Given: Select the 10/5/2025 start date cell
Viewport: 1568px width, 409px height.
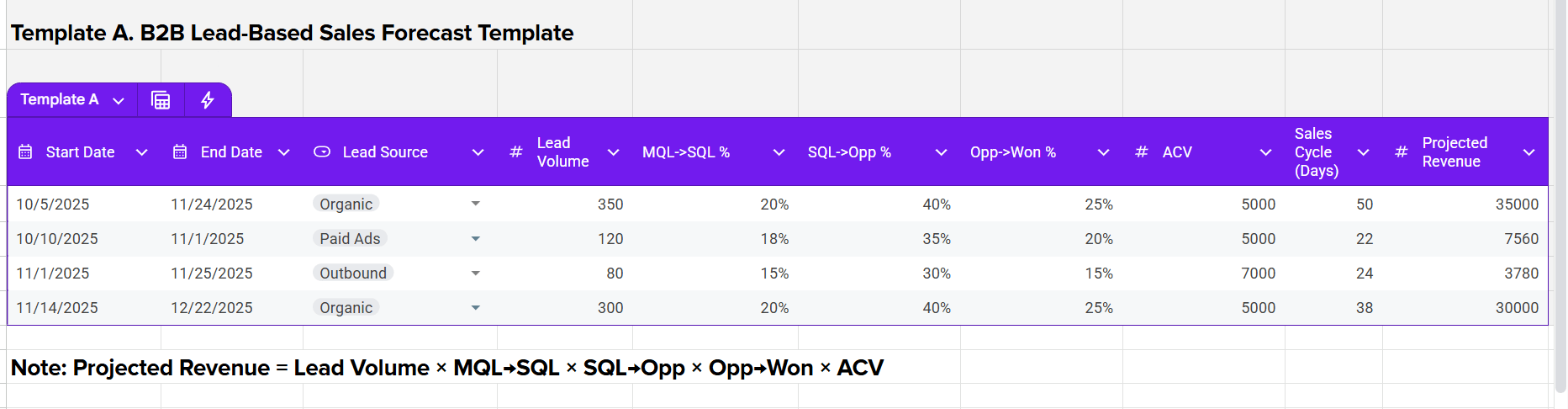Looking at the screenshot, I should pos(53,204).
